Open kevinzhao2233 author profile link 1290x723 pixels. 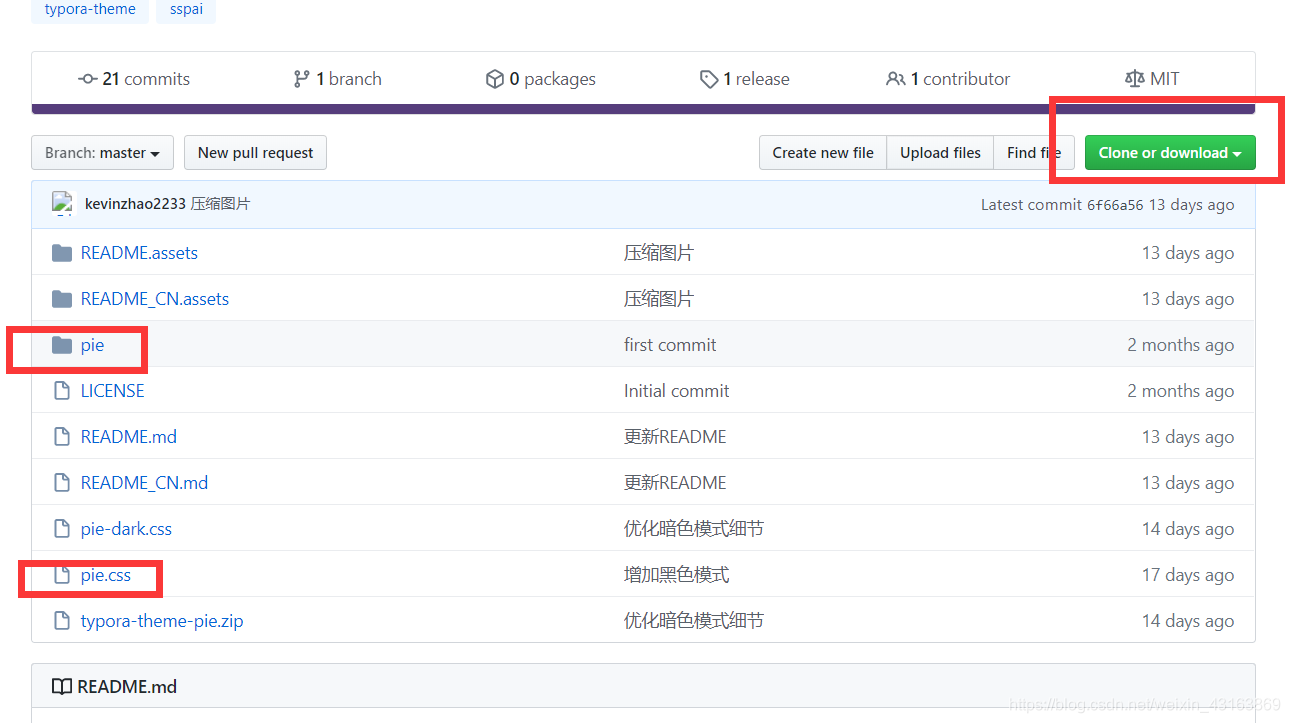coord(135,204)
